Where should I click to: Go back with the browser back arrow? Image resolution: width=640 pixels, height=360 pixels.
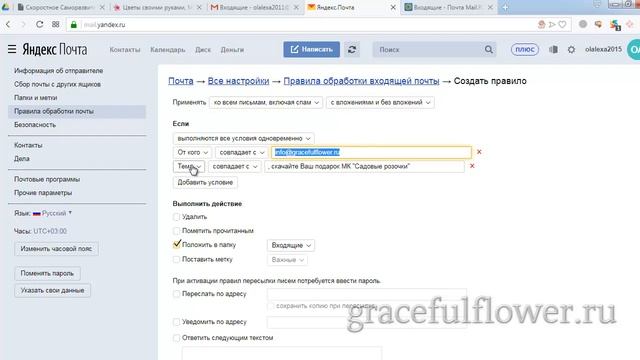8,24
